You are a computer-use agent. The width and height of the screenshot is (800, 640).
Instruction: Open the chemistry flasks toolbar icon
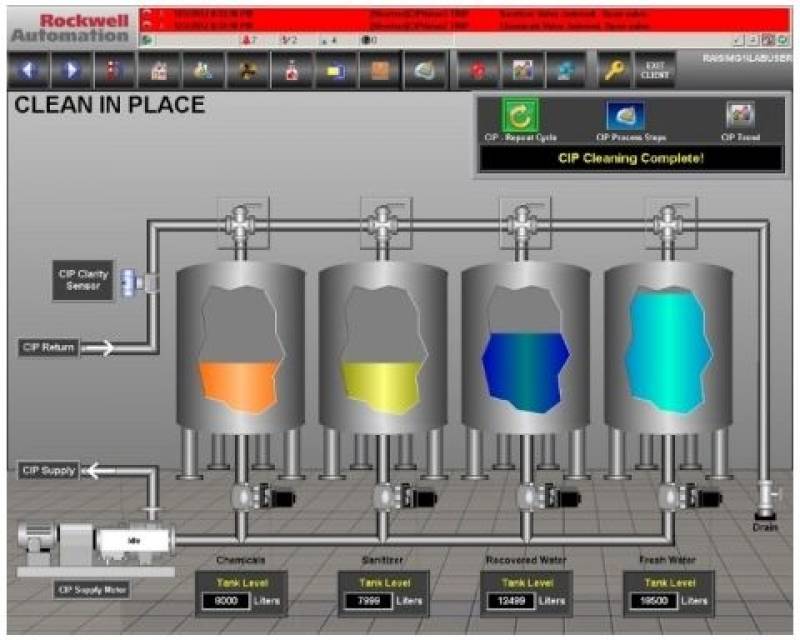[x=203, y=70]
